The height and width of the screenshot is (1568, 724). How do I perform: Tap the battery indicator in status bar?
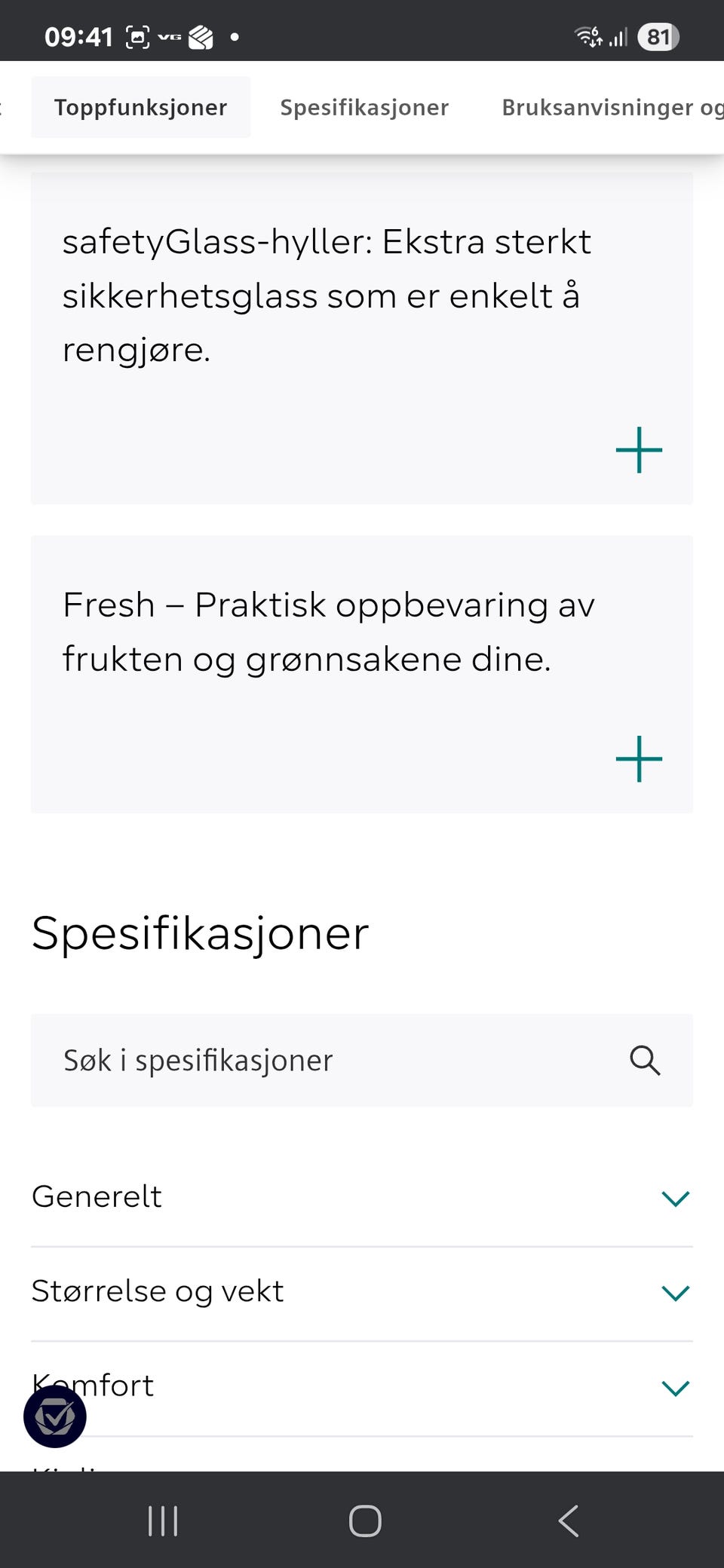point(658,37)
